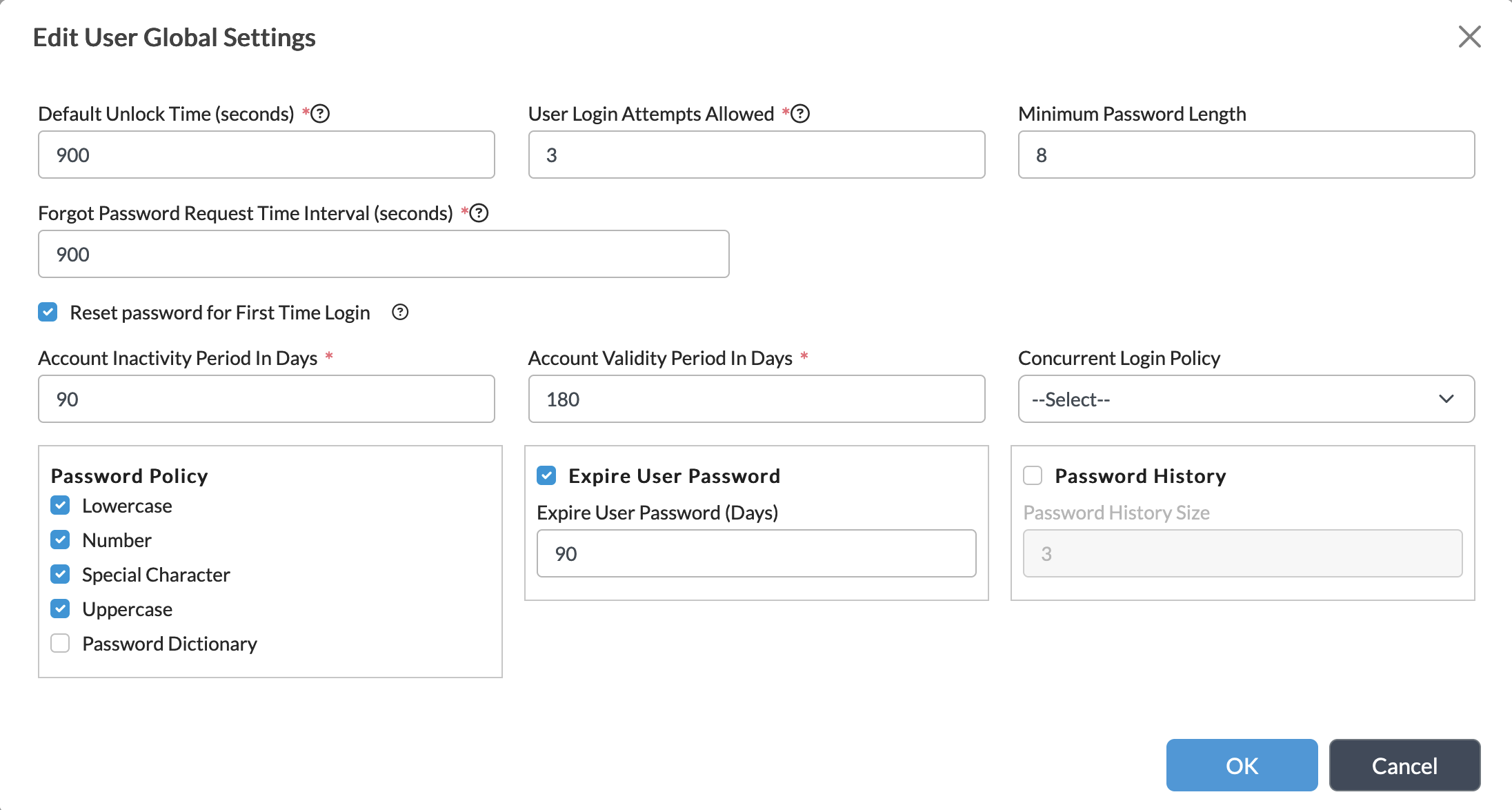Select the Minimum Password Length field
1512x810 pixels.
point(1245,155)
